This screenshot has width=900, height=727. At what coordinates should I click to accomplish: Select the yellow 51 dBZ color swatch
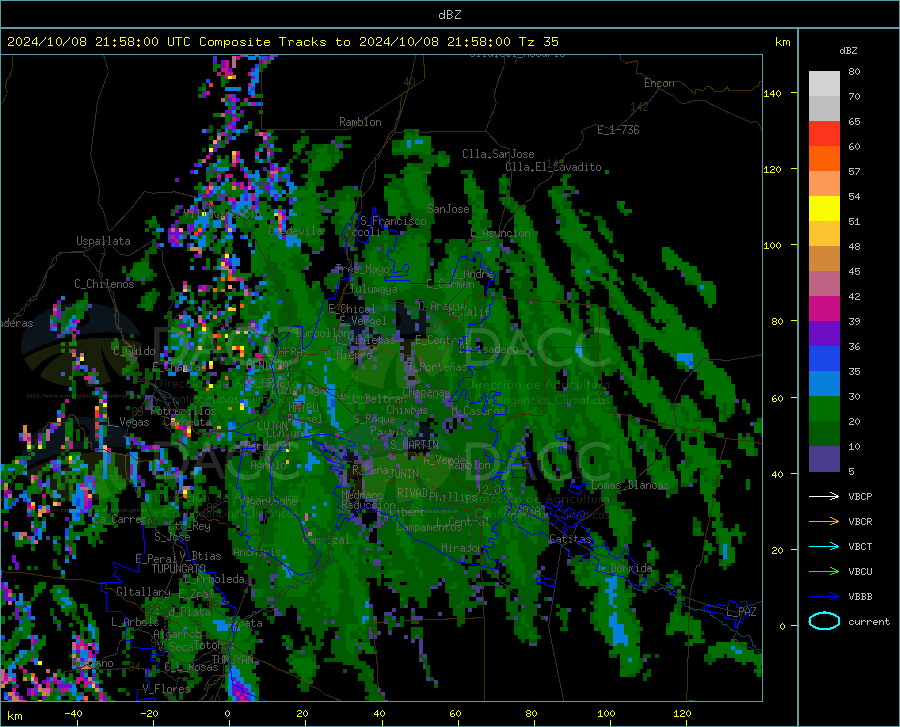click(824, 209)
